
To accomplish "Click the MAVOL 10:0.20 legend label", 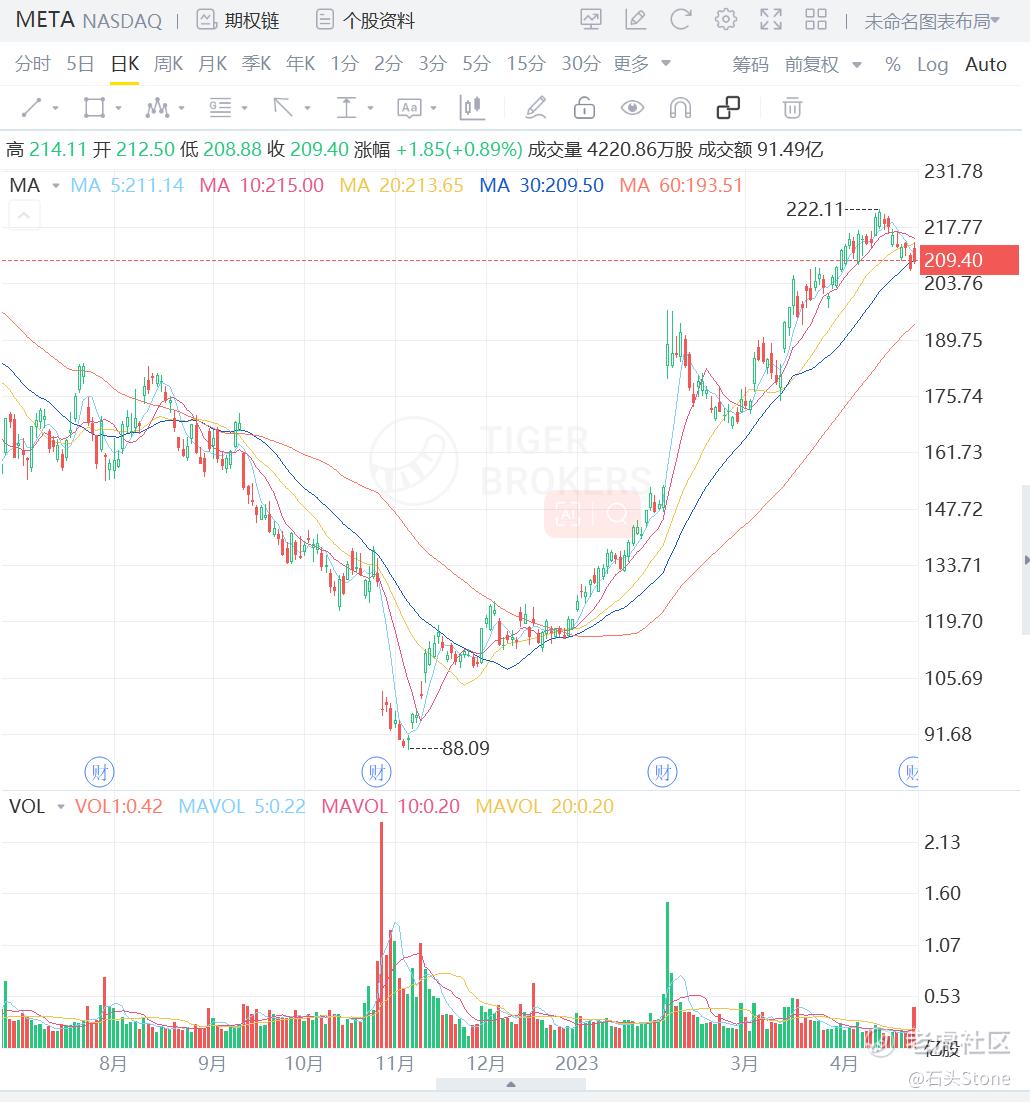I will pyautogui.click(x=391, y=806).
